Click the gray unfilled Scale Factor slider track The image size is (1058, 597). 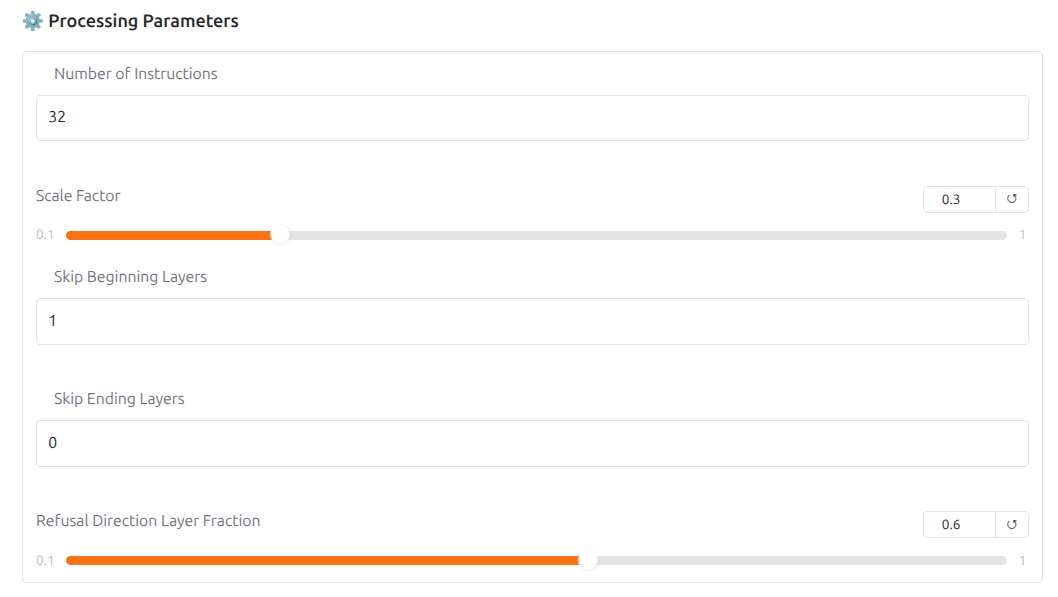(640, 235)
